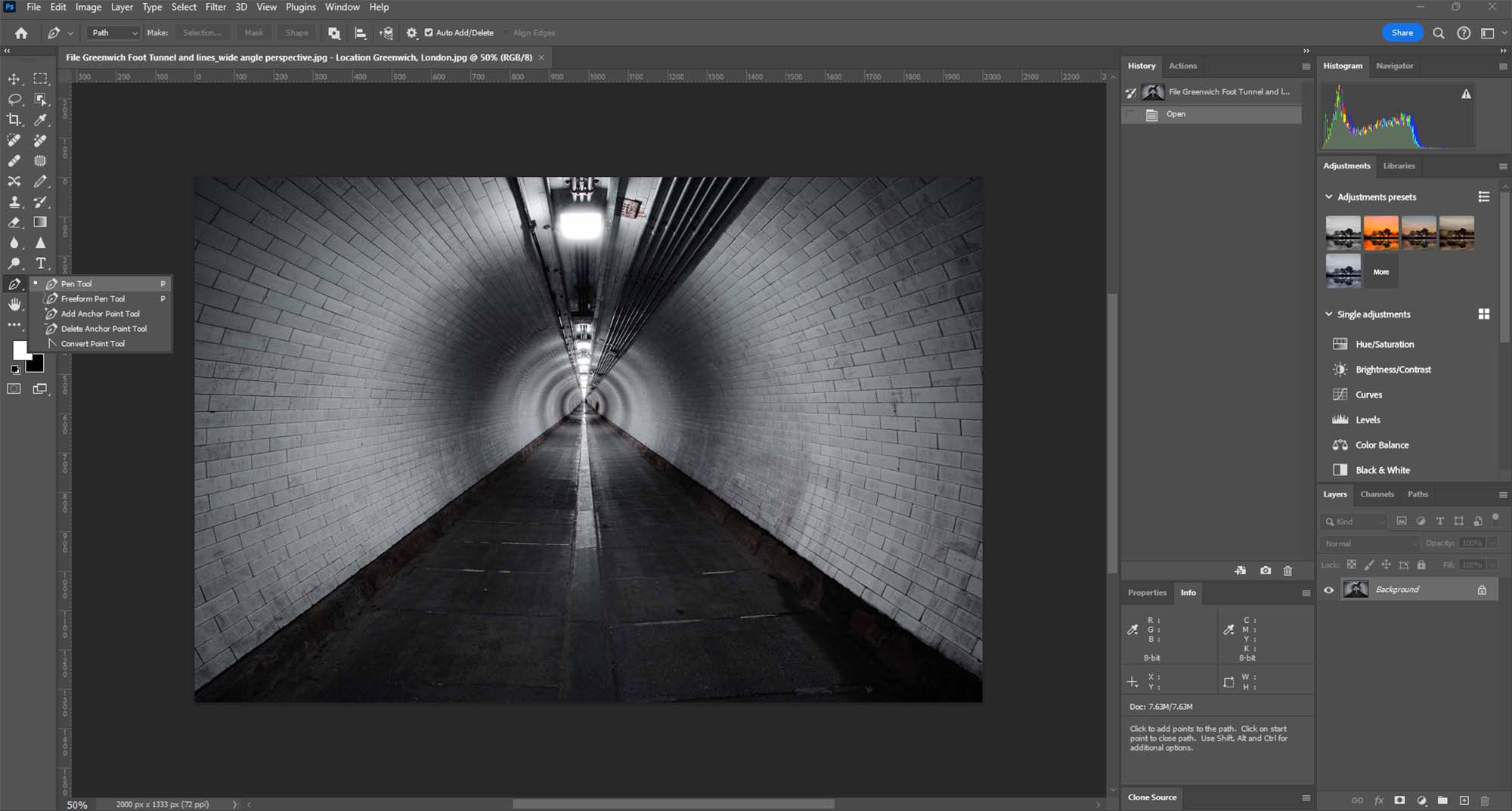Viewport: 1512px width, 811px height.
Task: Select the Gradient tool
Action: tap(41, 222)
